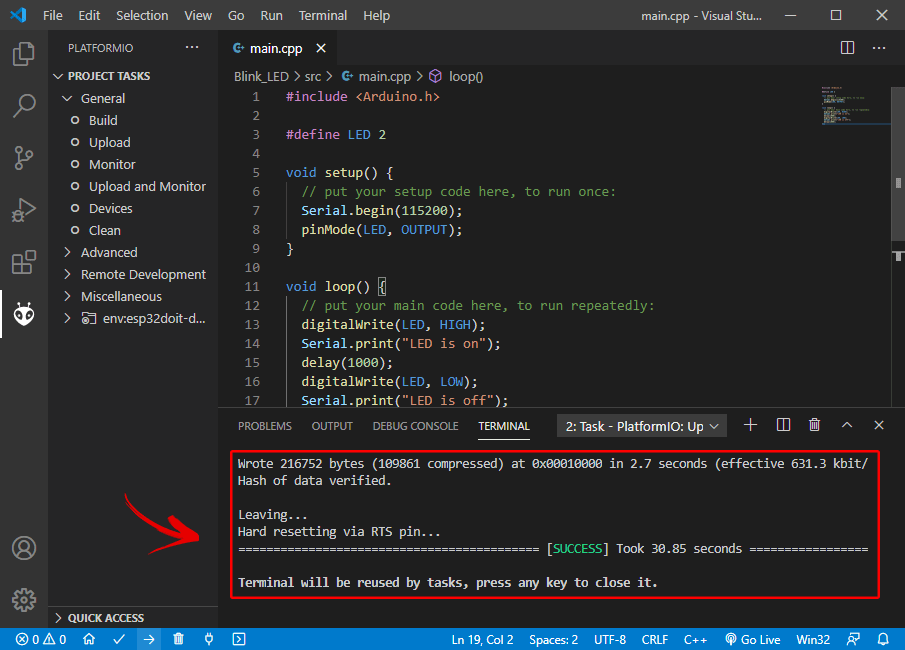
Task: Clean the project with the trash status bar icon
Action: pos(178,639)
